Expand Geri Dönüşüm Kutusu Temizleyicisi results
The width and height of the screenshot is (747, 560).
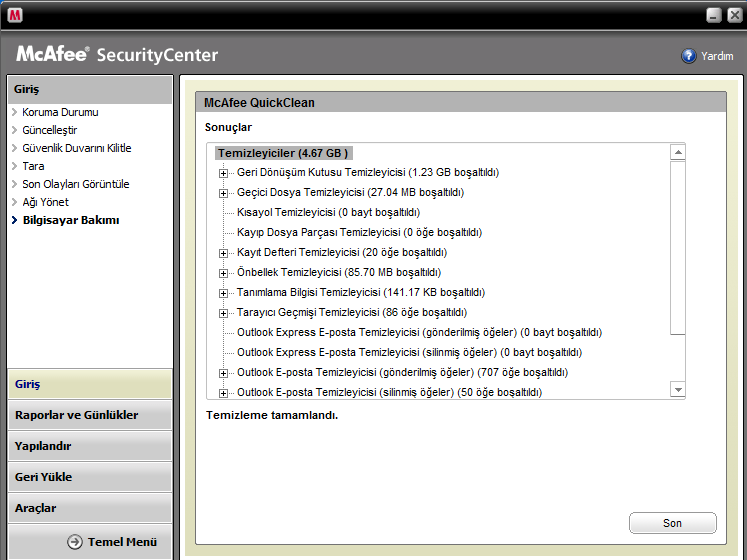pyautogui.click(x=223, y=173)
